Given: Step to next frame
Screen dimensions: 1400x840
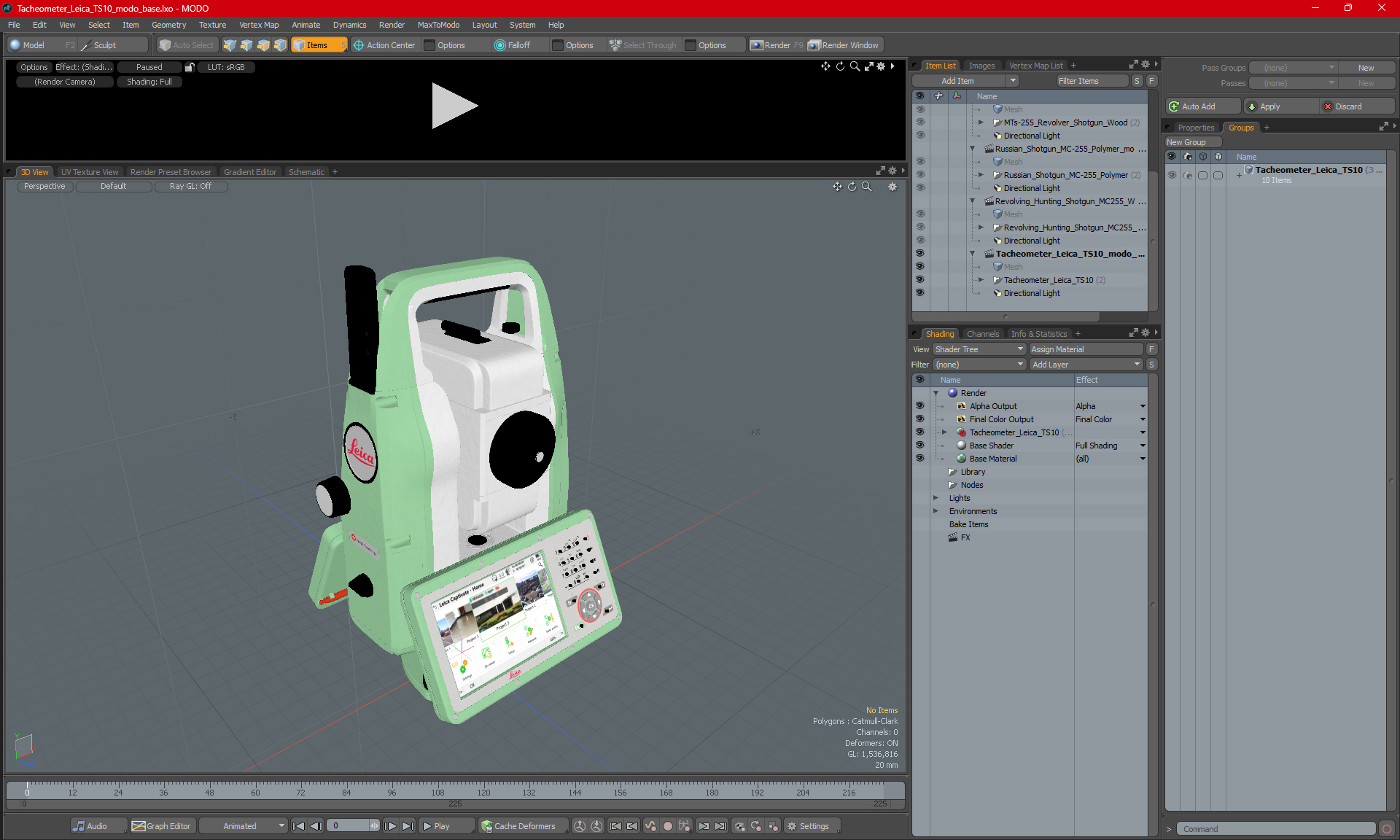Looking at the screenshot, I should pos(390,826).
